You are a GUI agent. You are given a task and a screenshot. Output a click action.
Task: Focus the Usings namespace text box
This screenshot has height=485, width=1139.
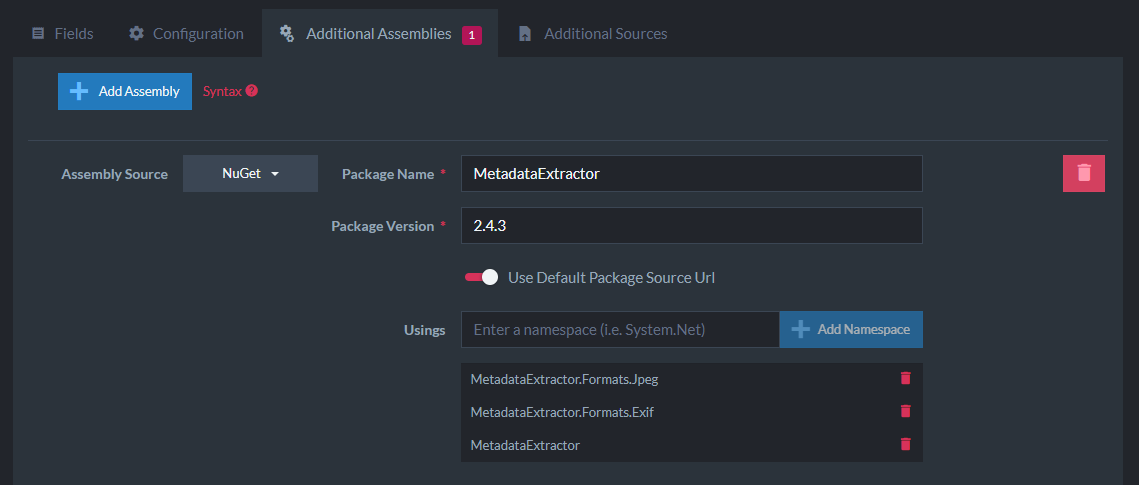click(620, 329)
